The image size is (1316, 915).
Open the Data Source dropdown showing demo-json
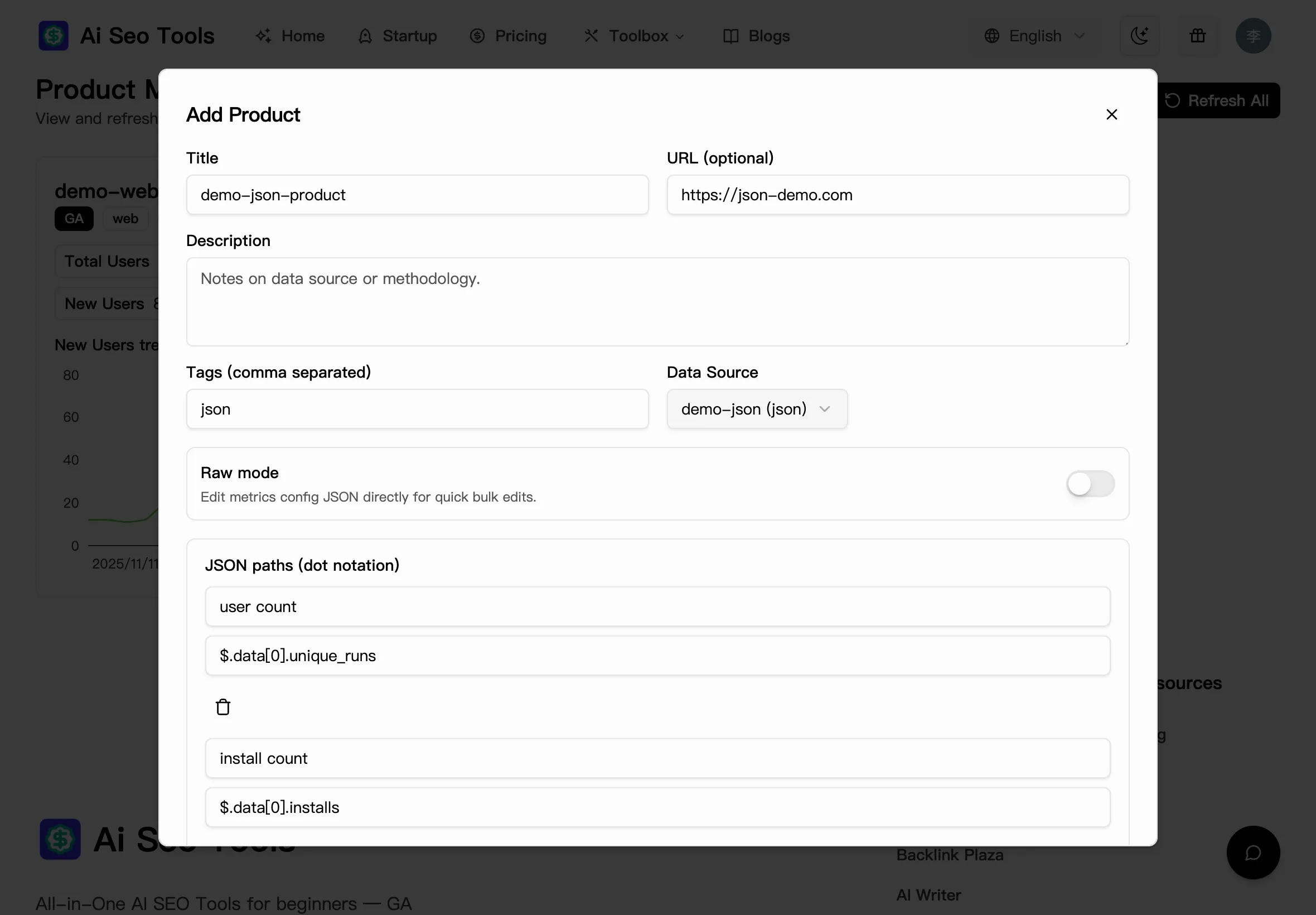756,409
